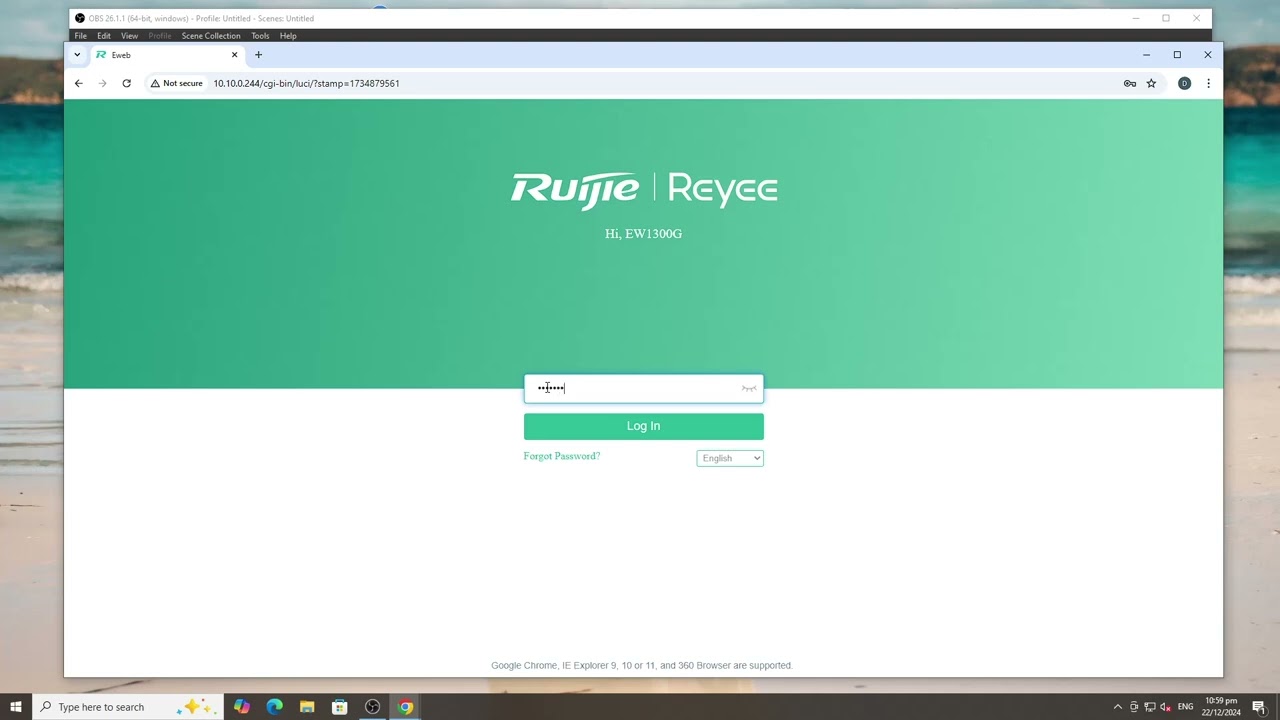Click the Ruijie Reyee logo

[x=644, y=190]
